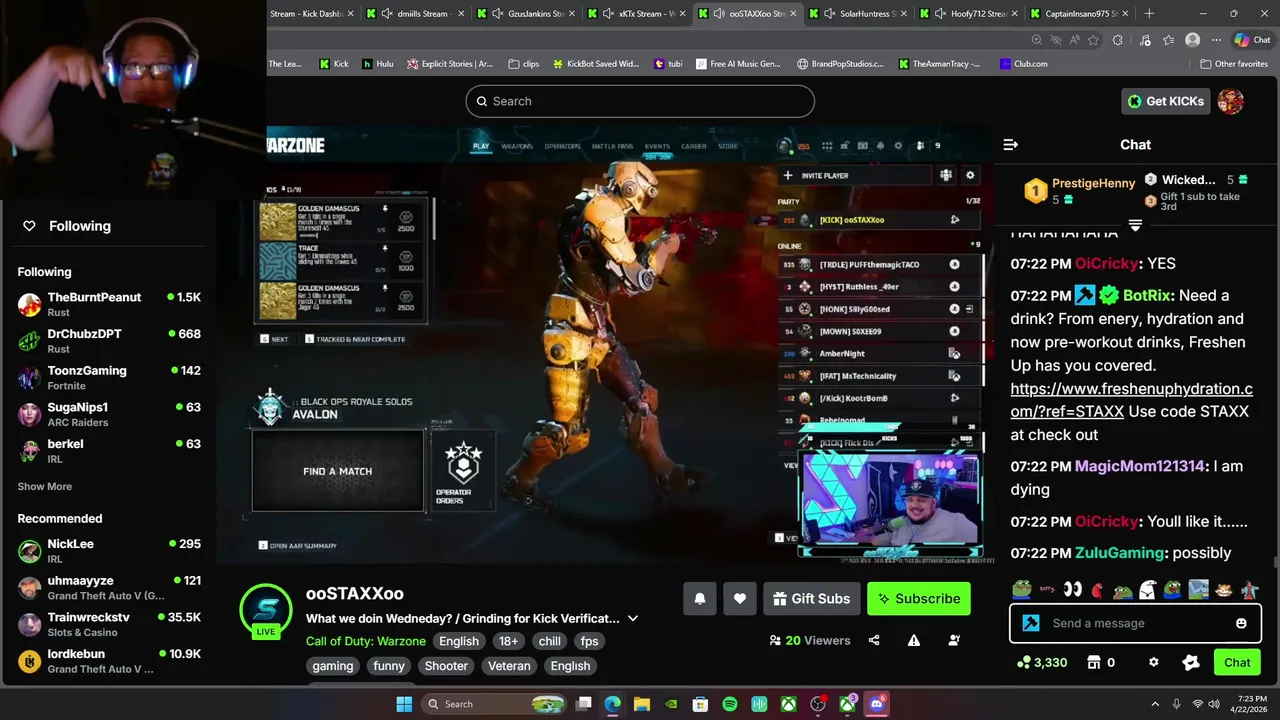The image size is (1280, 720).
Task: Click the Kick search box
Action: pos(640,101)
